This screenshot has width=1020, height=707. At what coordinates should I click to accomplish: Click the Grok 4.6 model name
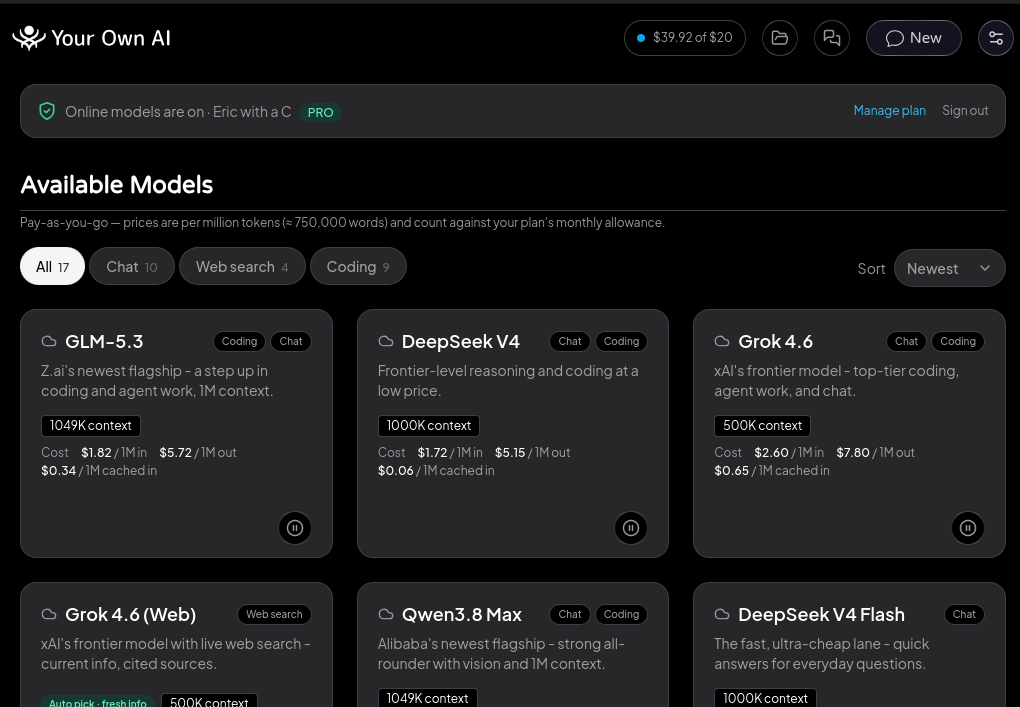tap(775, 341)
